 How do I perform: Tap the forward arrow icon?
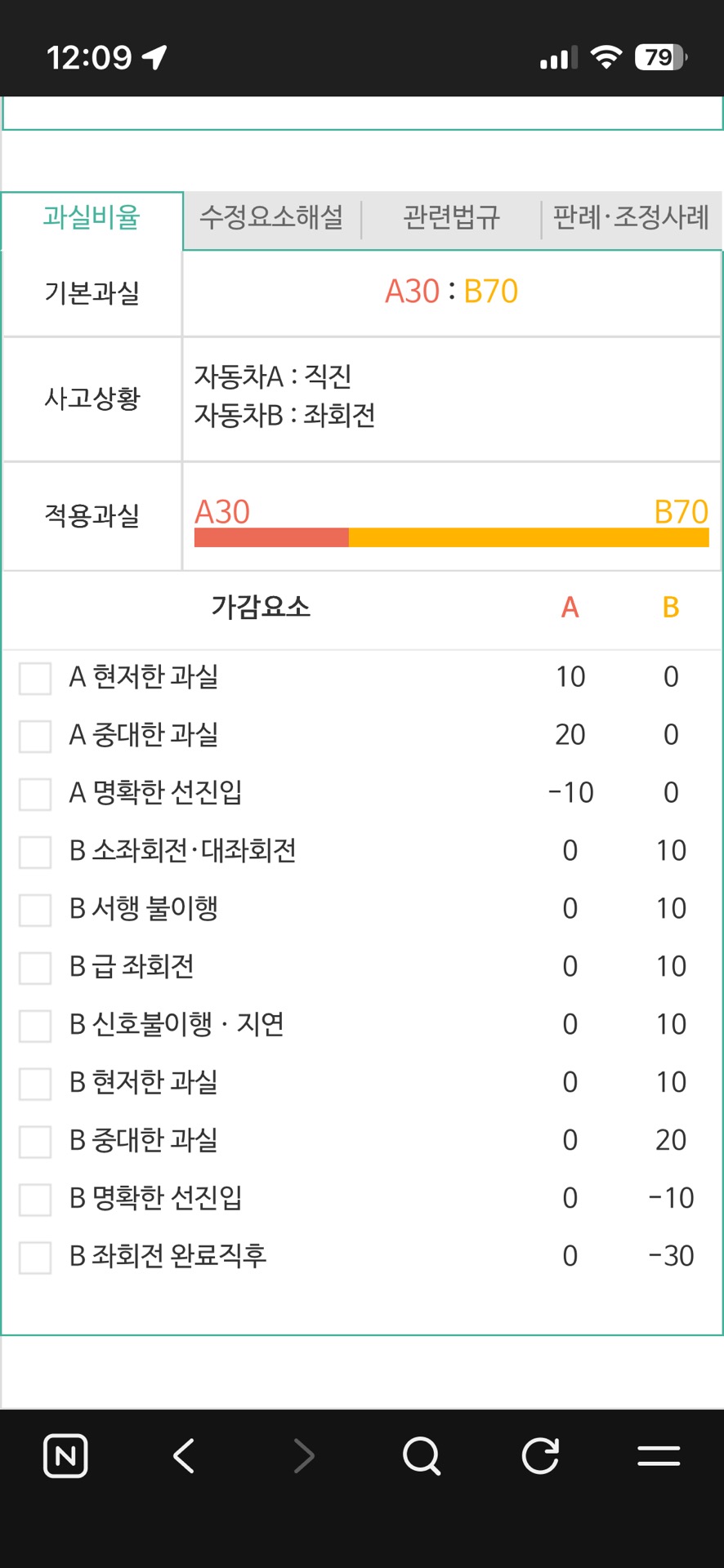pyautogui.click(x=304, y=1456)
